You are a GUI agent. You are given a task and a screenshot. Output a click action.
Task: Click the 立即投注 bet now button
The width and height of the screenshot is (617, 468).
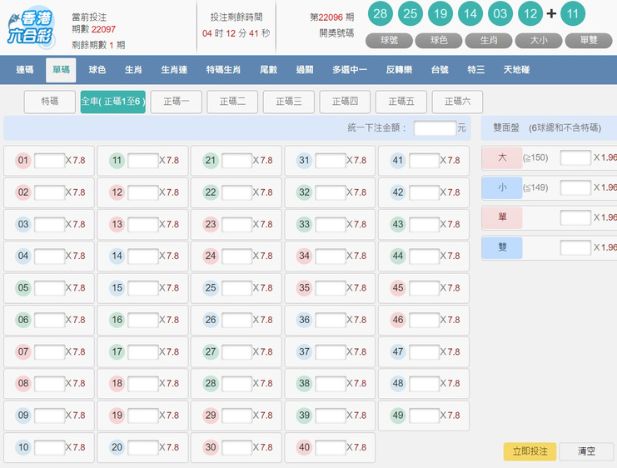click(x=530, y=451)
